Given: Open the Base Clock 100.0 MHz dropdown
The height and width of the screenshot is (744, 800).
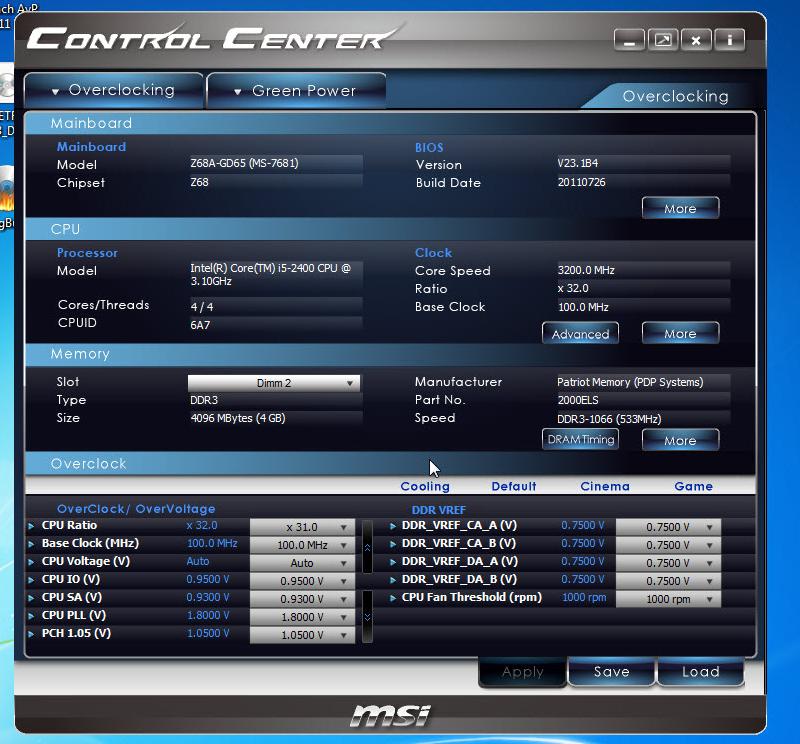Looking at the screenshot, I should 302,545.
